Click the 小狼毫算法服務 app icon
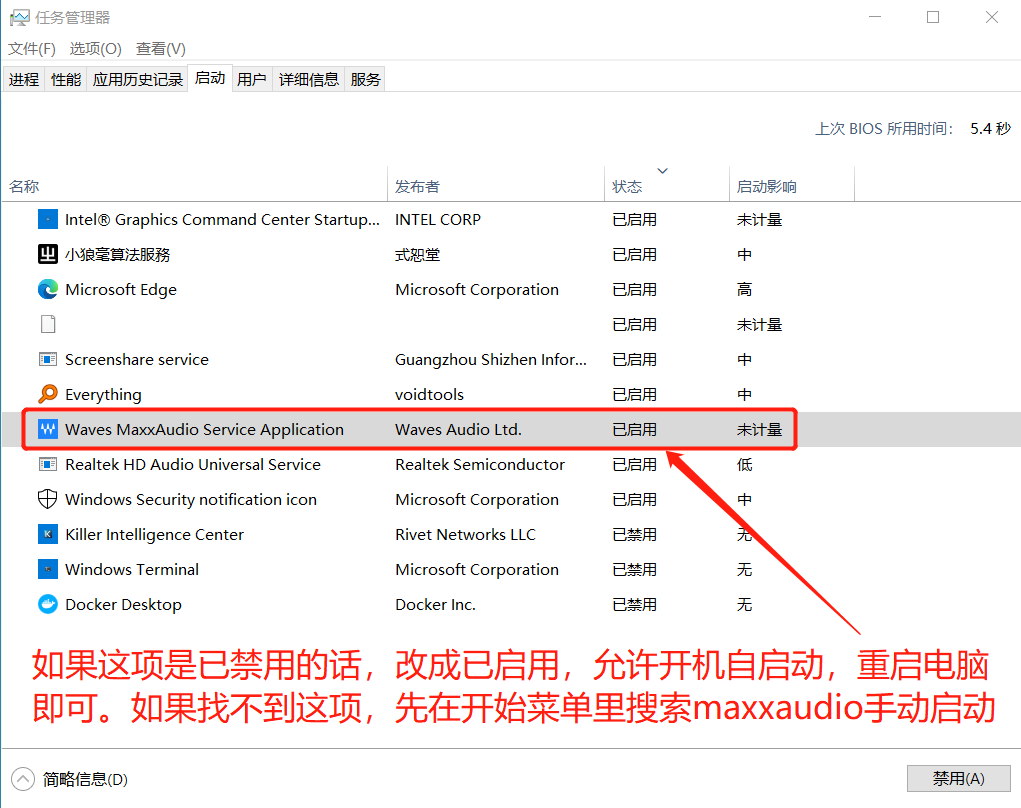The height and width of the screenshot is (808, 1021). point(48,255)
